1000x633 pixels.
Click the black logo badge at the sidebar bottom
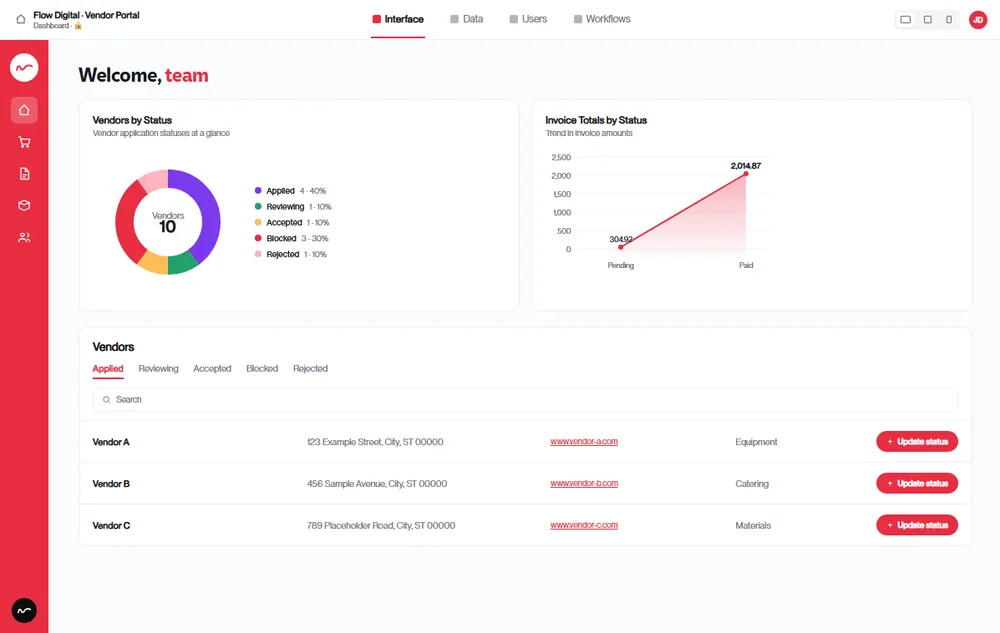tap(24, 611)
